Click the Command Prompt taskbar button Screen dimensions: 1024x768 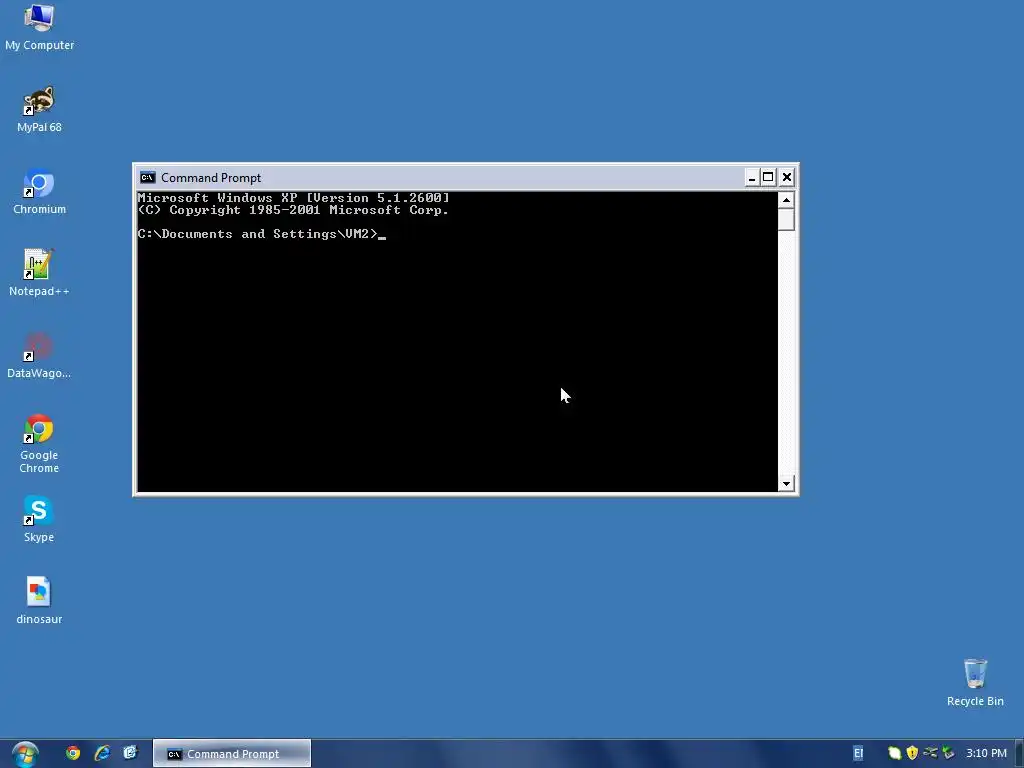tap(232, 754)
